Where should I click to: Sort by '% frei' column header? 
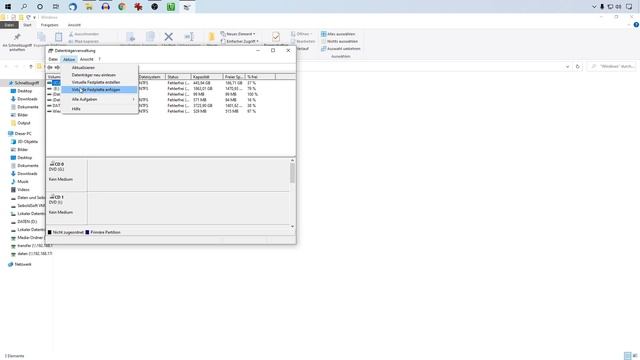pos(260,77)
